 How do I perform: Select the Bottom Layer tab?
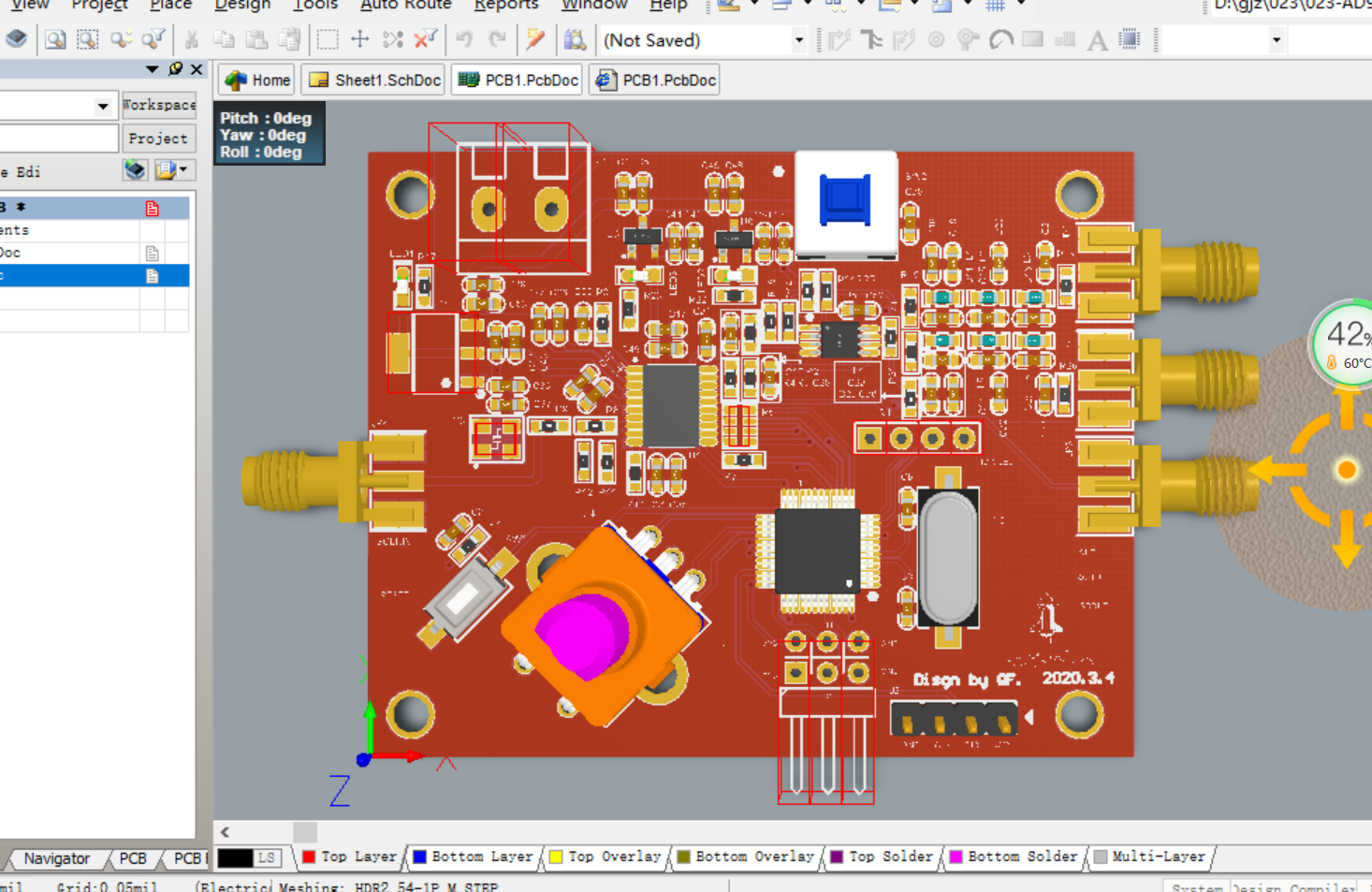coord(474,856)
